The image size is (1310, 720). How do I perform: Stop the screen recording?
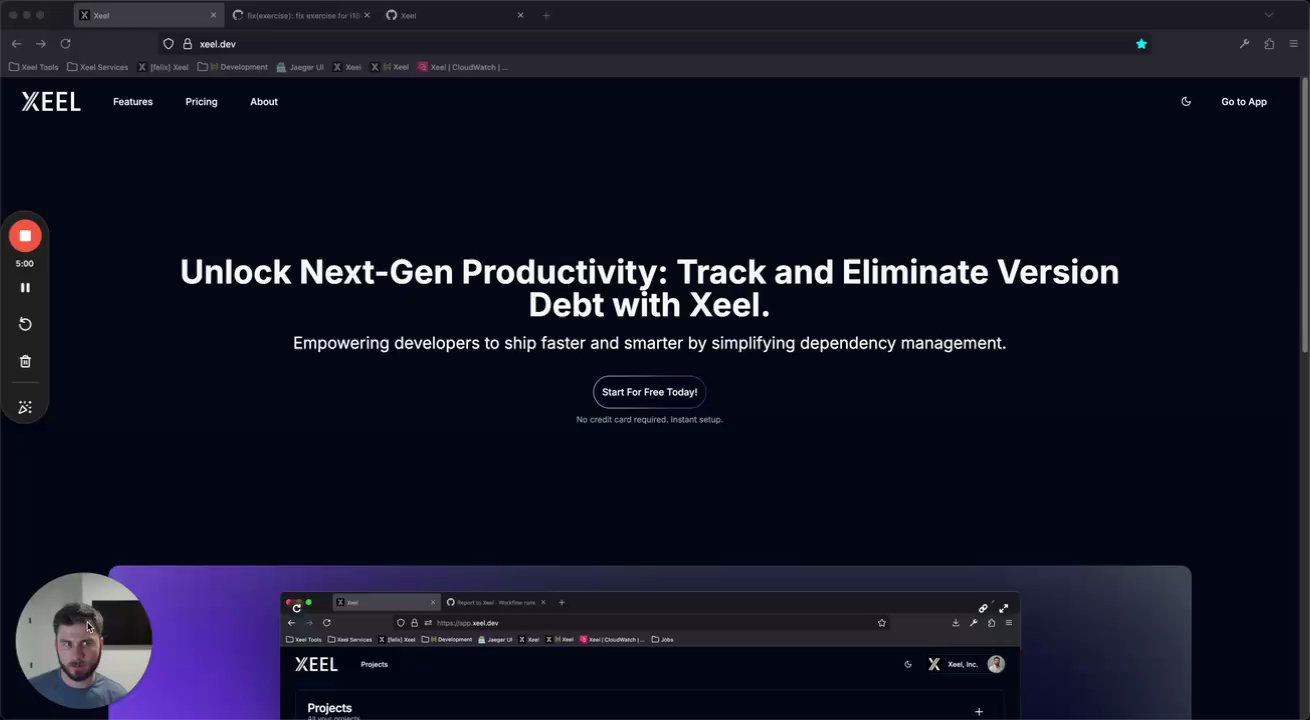click(x=25, y=236)
